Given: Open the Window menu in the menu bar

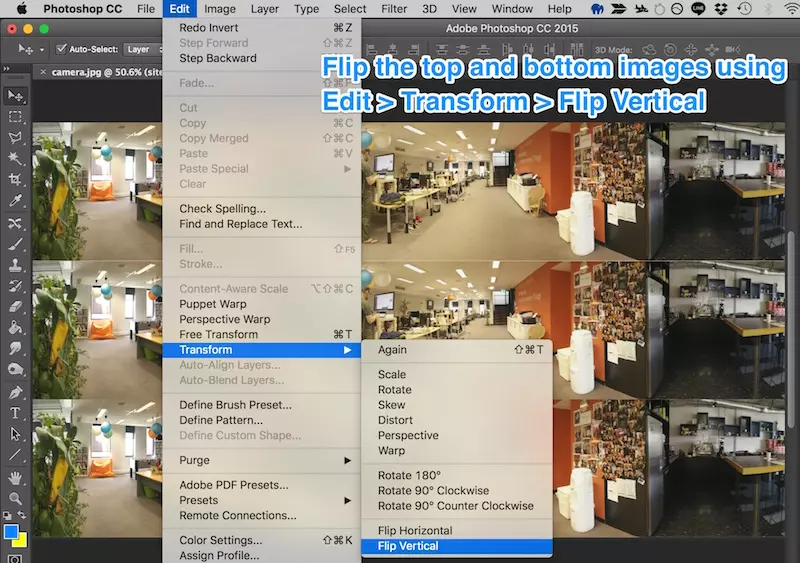Looking at the screenshot, I should [512, 9].
